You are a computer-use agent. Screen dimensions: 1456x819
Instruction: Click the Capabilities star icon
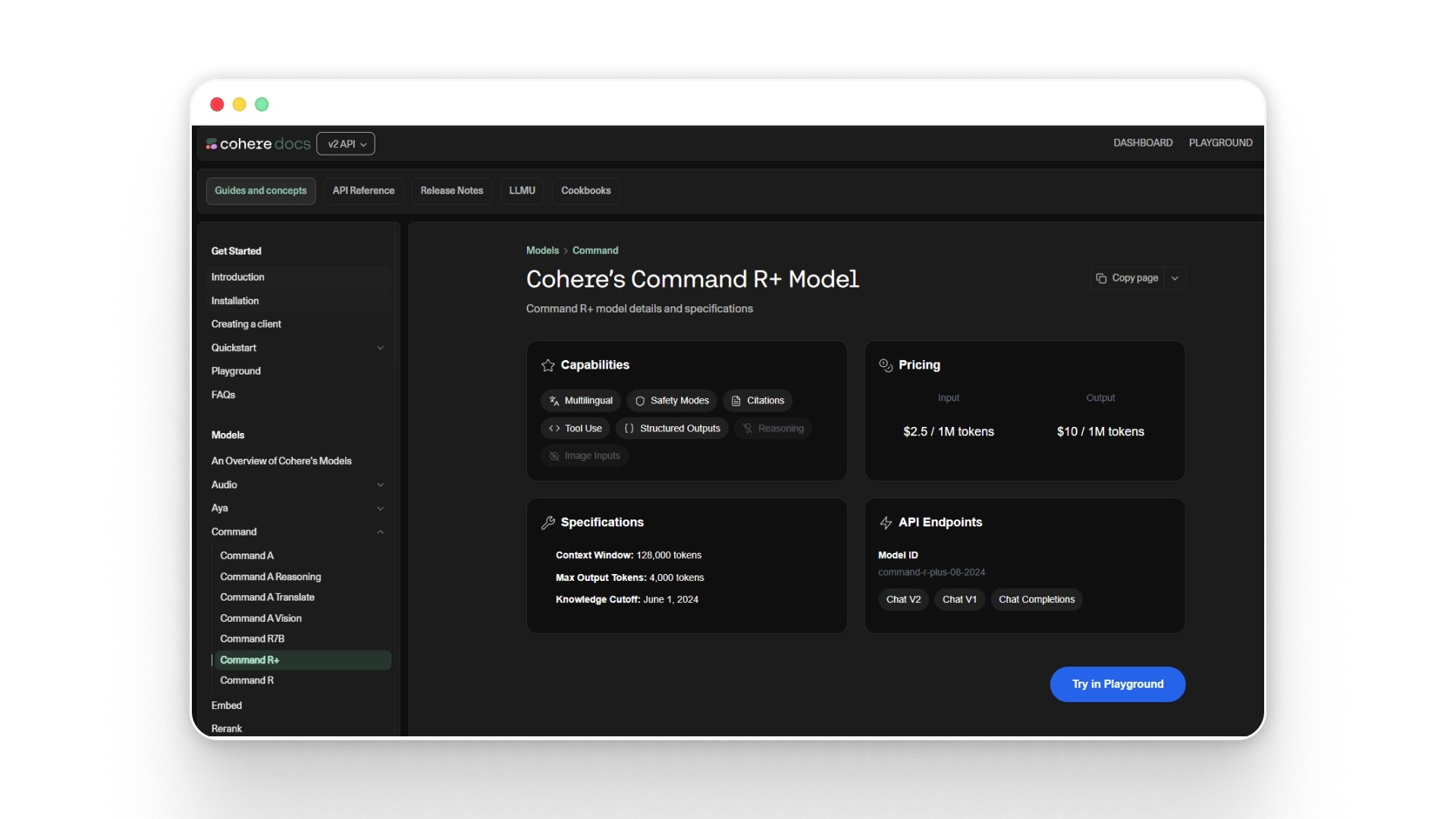tap(548, 366)
